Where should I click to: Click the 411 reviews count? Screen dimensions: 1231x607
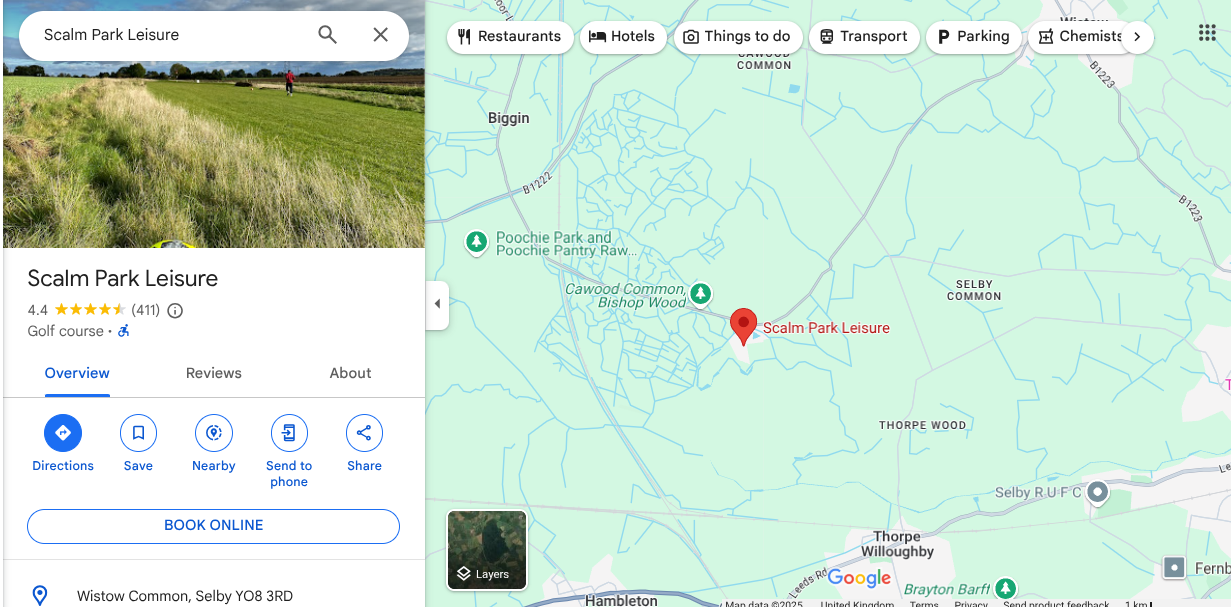tap(146, 310)
